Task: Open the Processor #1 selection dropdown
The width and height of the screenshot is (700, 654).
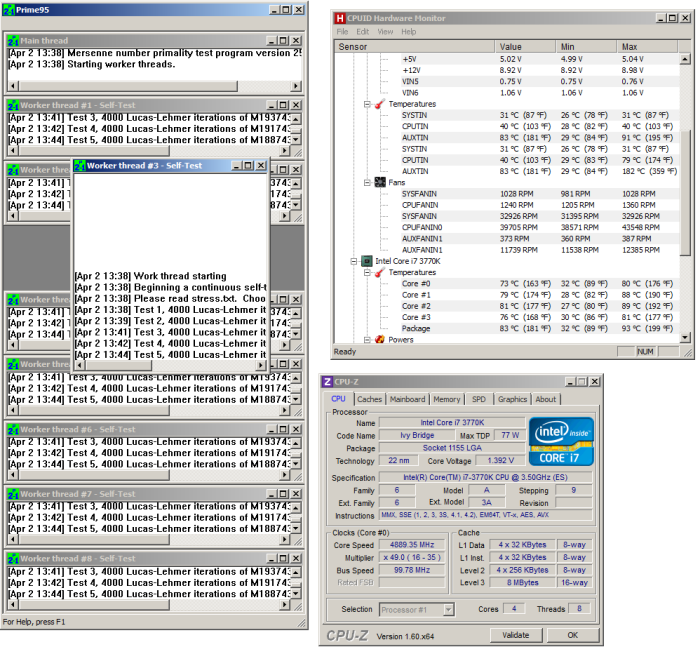Action: [x=449, y=609]
